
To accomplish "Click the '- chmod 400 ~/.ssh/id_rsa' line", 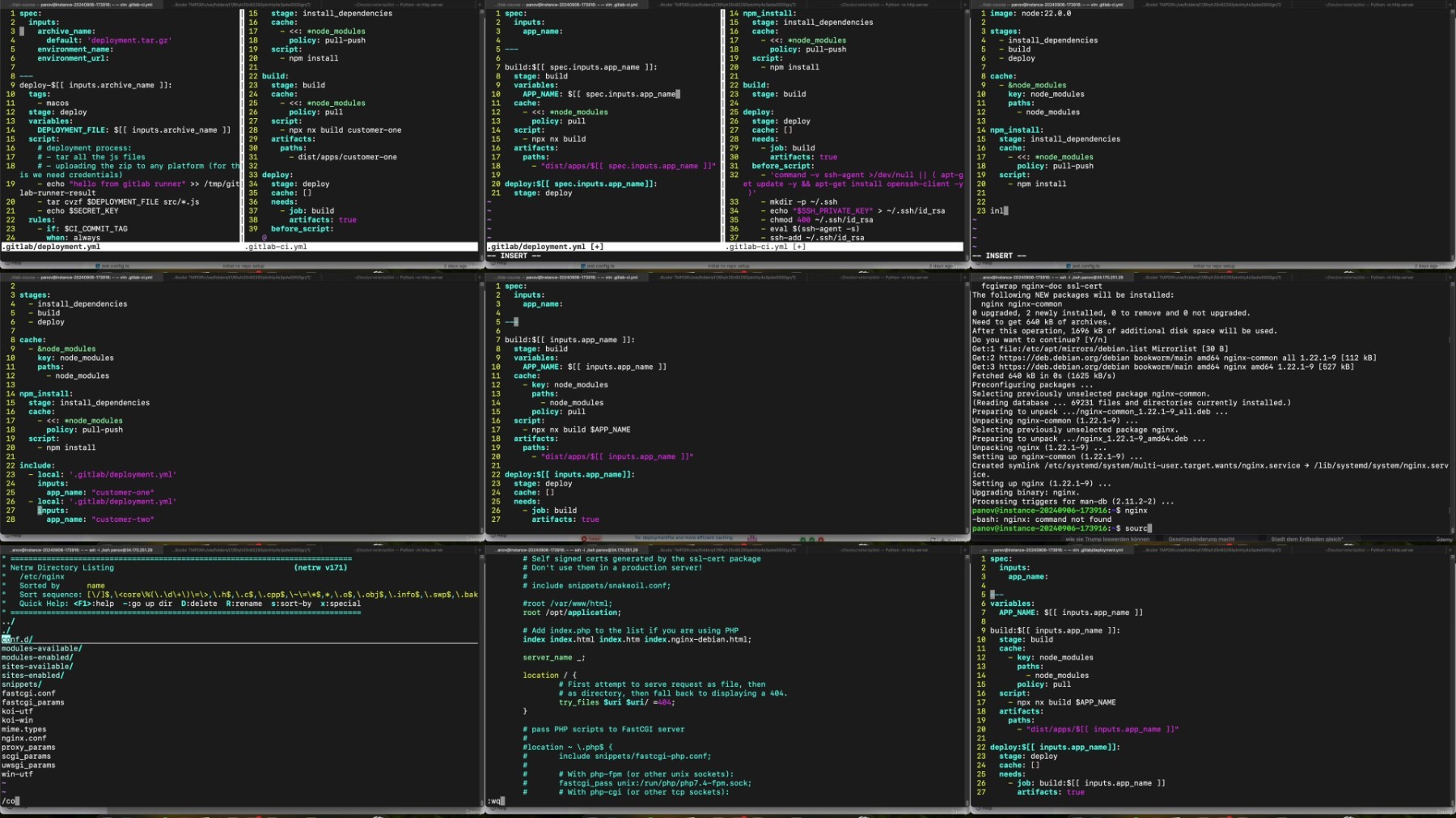I will tap(817, 219).
